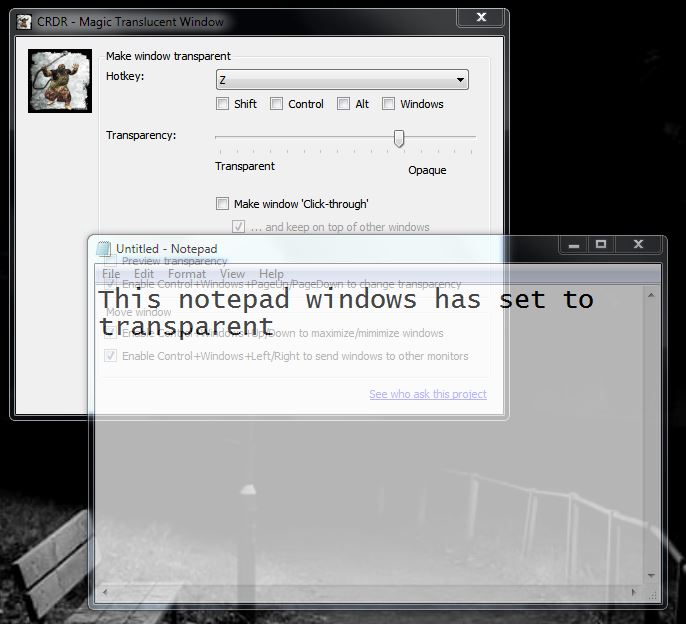Open Notepad Format menu
Image resolution: width=686 pixels, height=624 pixels.
click(187, 274)
